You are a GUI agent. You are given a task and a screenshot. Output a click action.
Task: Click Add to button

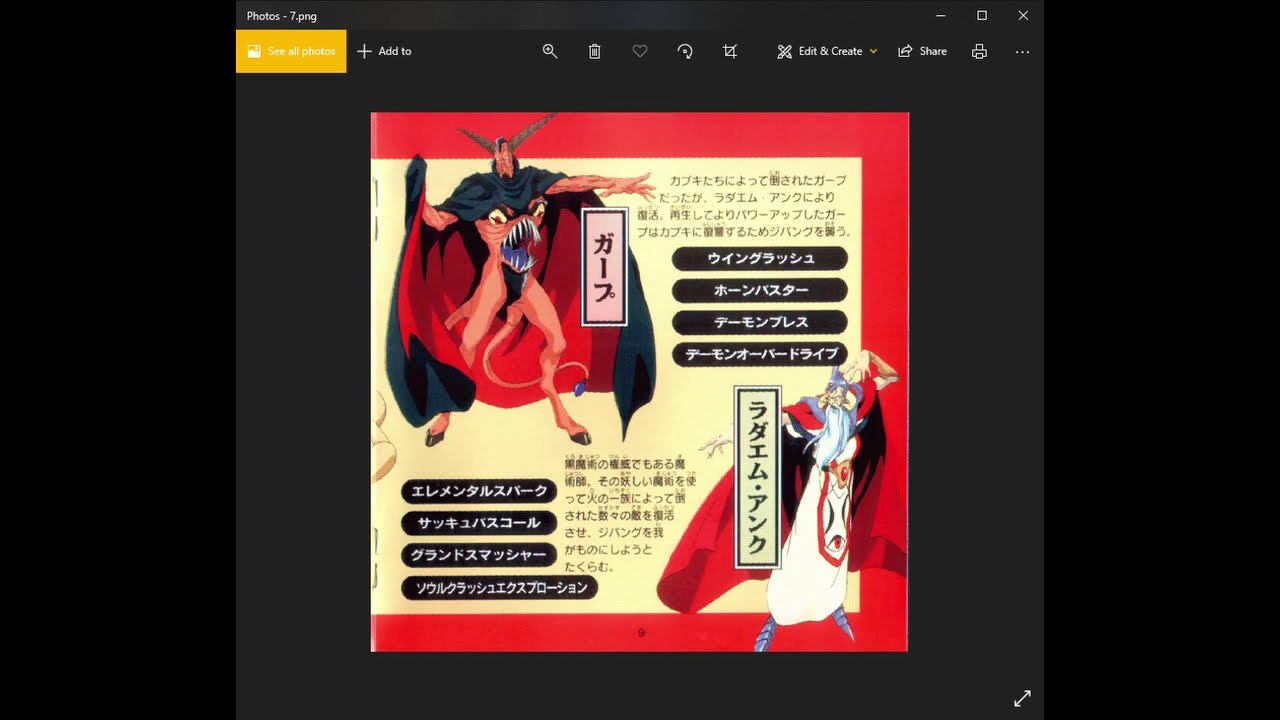384,51
